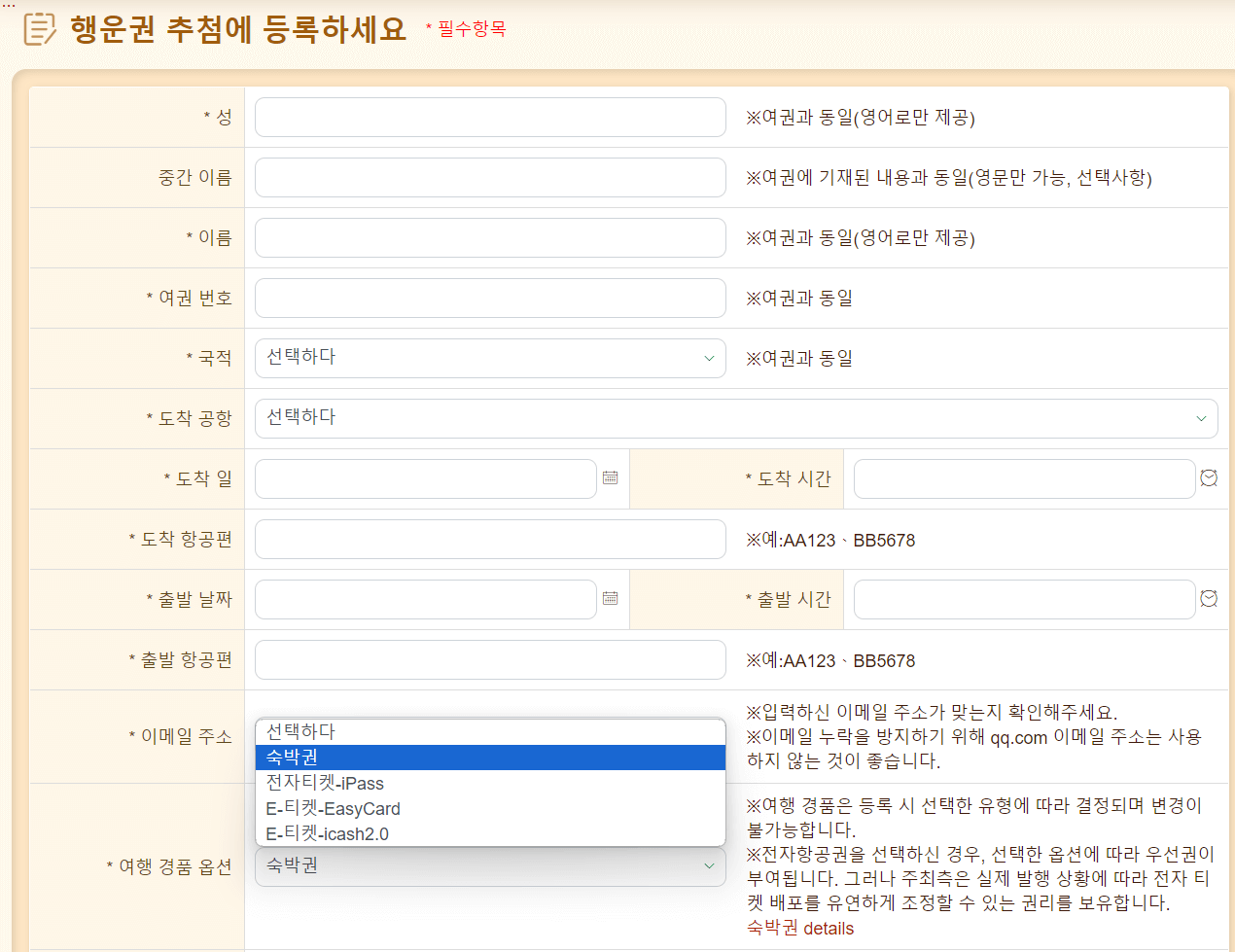The width and height of the screenshot is (1235, 952).
Task: Open the arrival time clock picker
Action: (1208, 477)
